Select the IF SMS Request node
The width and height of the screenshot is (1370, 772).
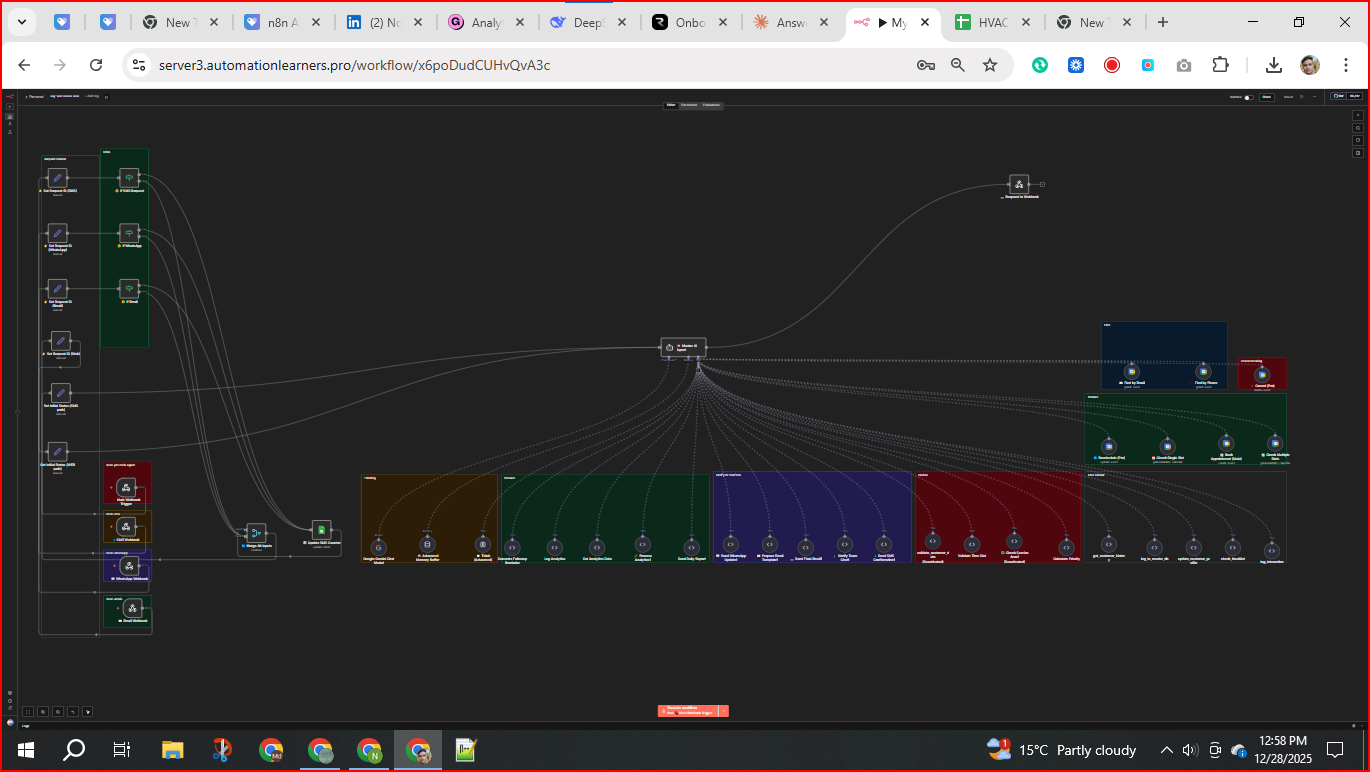click(129, 178)
